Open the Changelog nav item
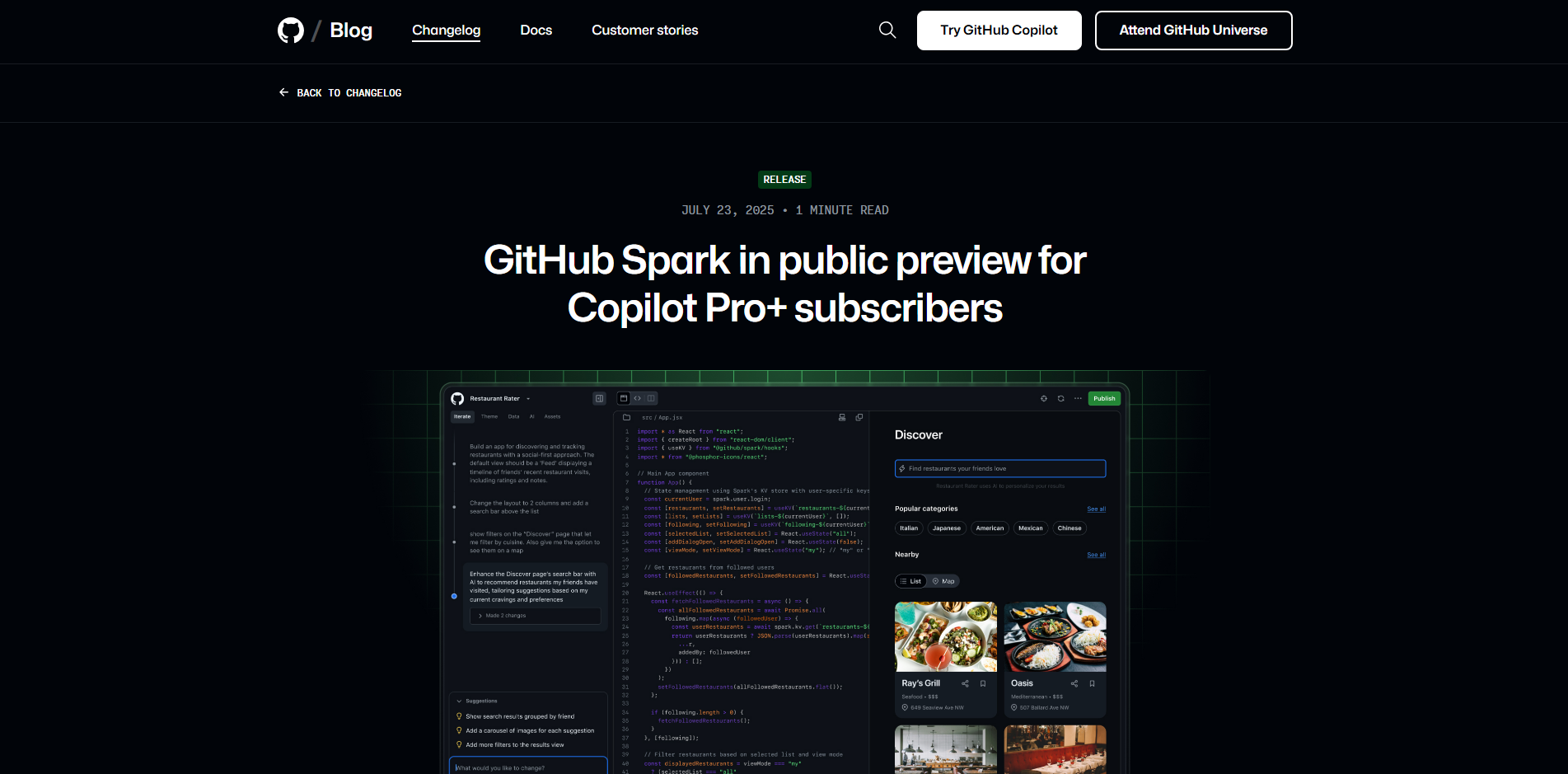The height and width of the screenshot is (774, 1568). tap(447, 30)
